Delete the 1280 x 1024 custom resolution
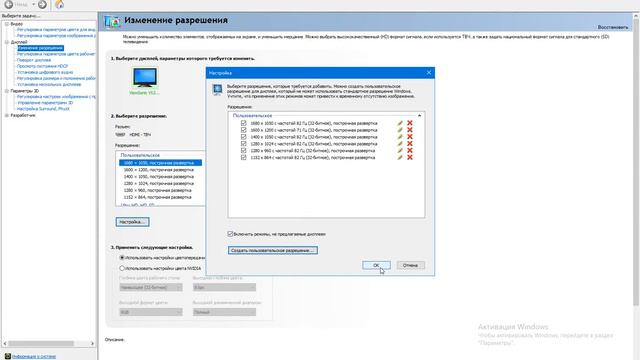 (x=410, y=144)
